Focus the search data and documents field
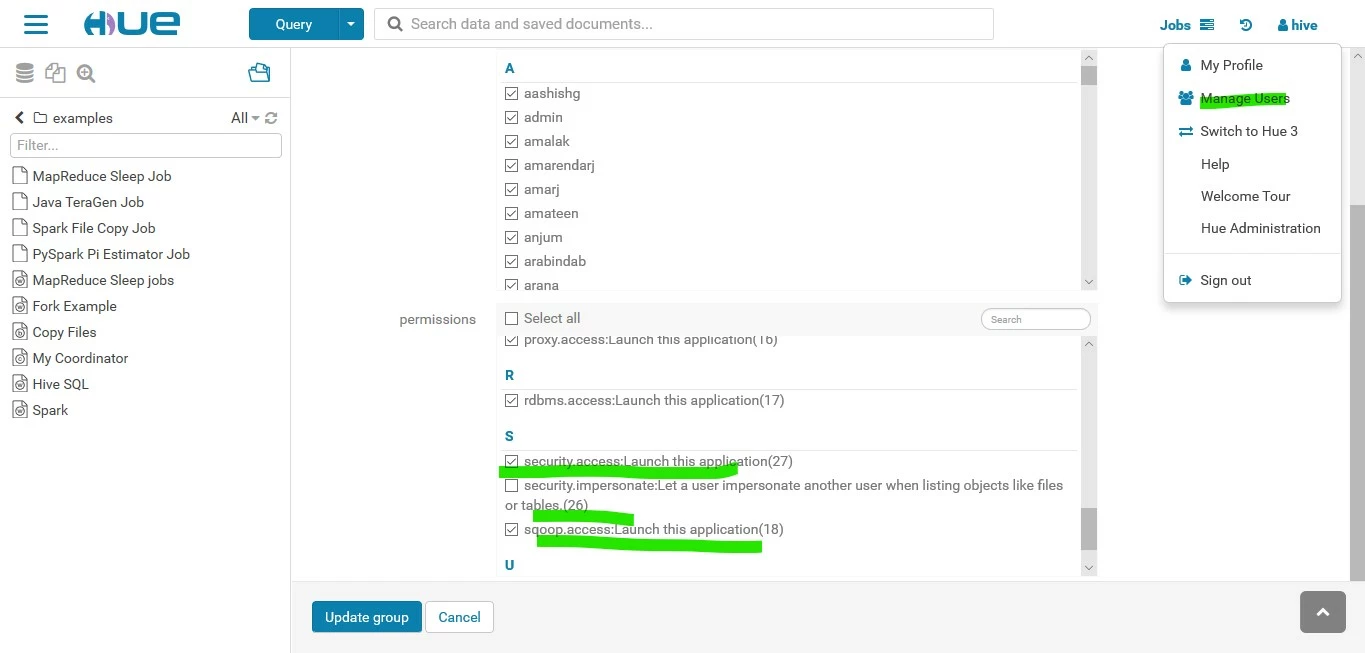Screen dimensions: 1365x653 (x=684, y=24)
